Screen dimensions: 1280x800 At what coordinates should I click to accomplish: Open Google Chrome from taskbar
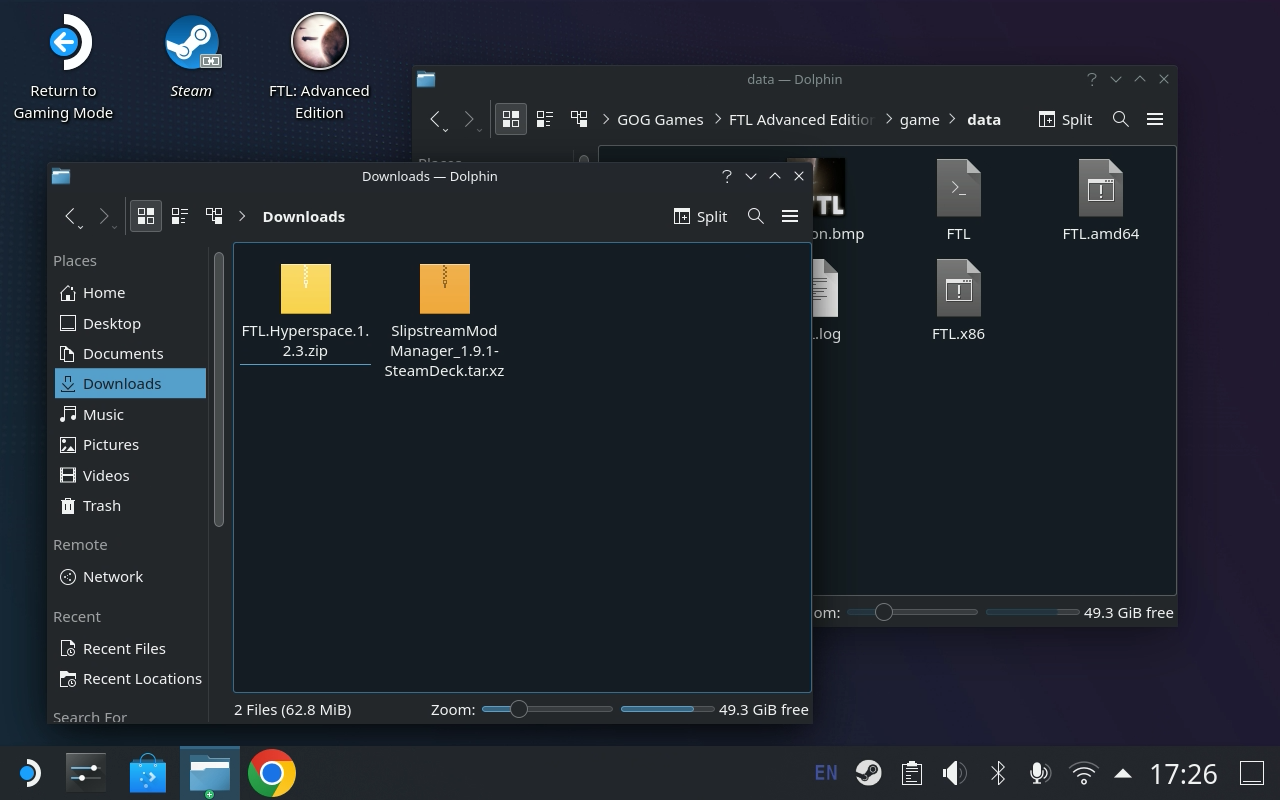click(272, 773)
